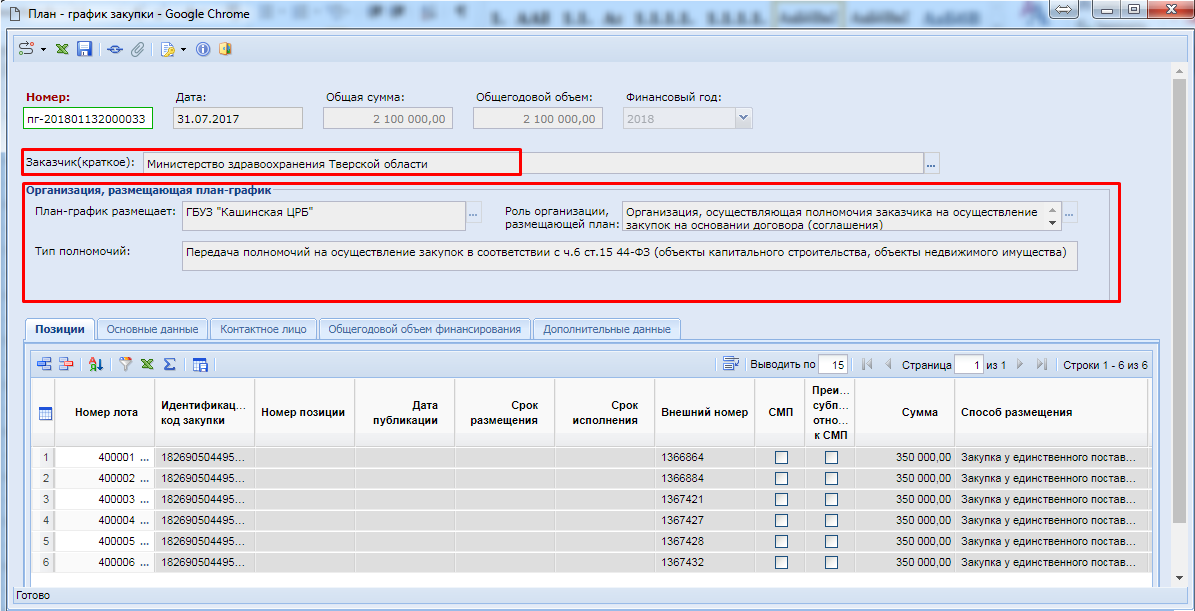Check the subcontractor СМП checkbox in row 6
Viewport: 1195px width, 611px height.
click(831, 562)
